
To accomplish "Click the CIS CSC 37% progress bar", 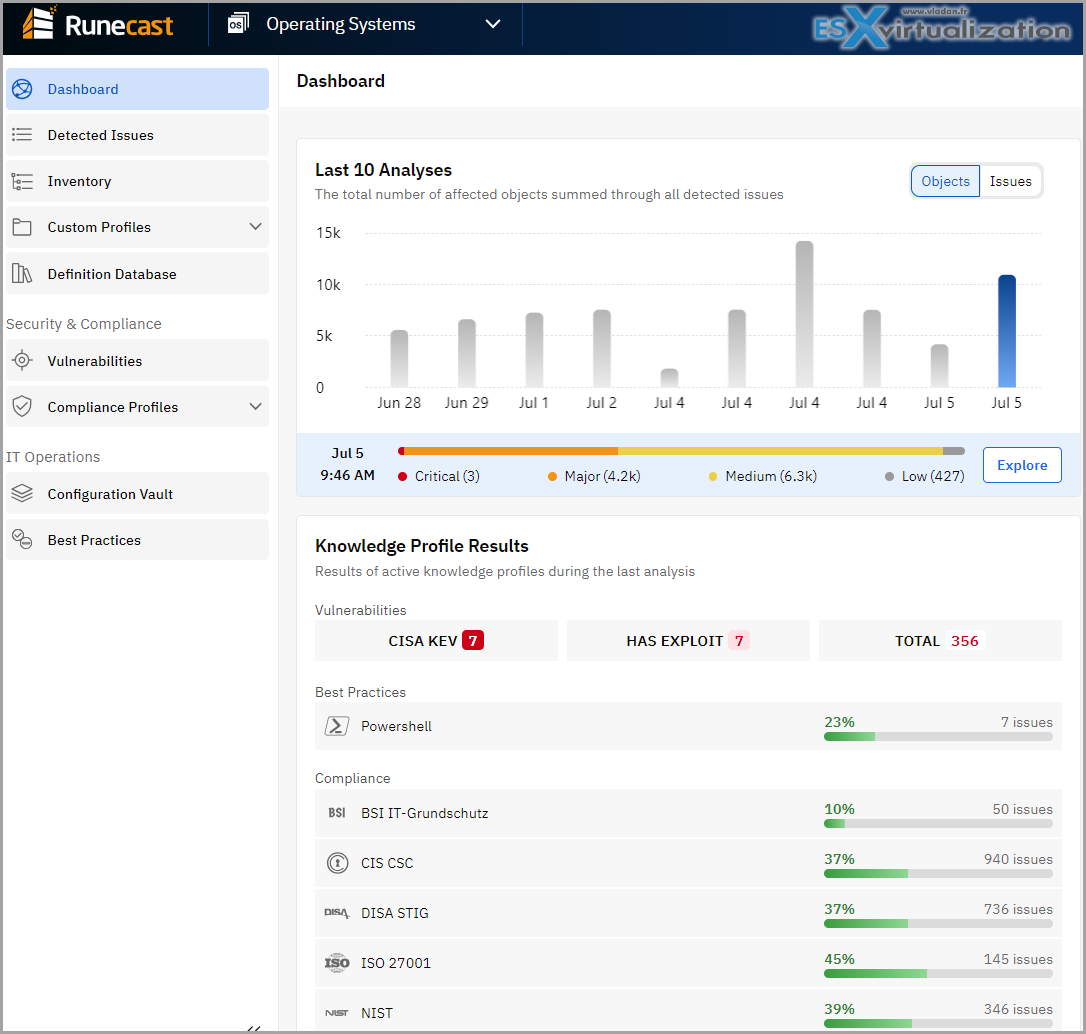I will (x=938, y=874).
